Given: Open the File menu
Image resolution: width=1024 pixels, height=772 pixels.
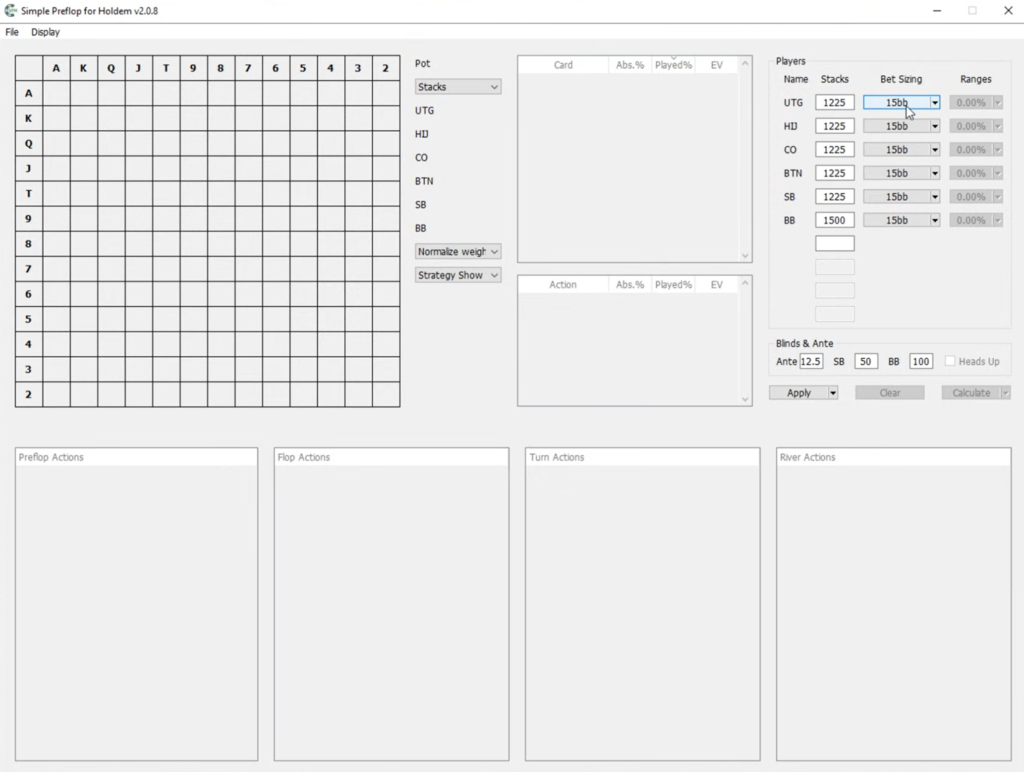Looking at the screenshot, I should point(12,32).
